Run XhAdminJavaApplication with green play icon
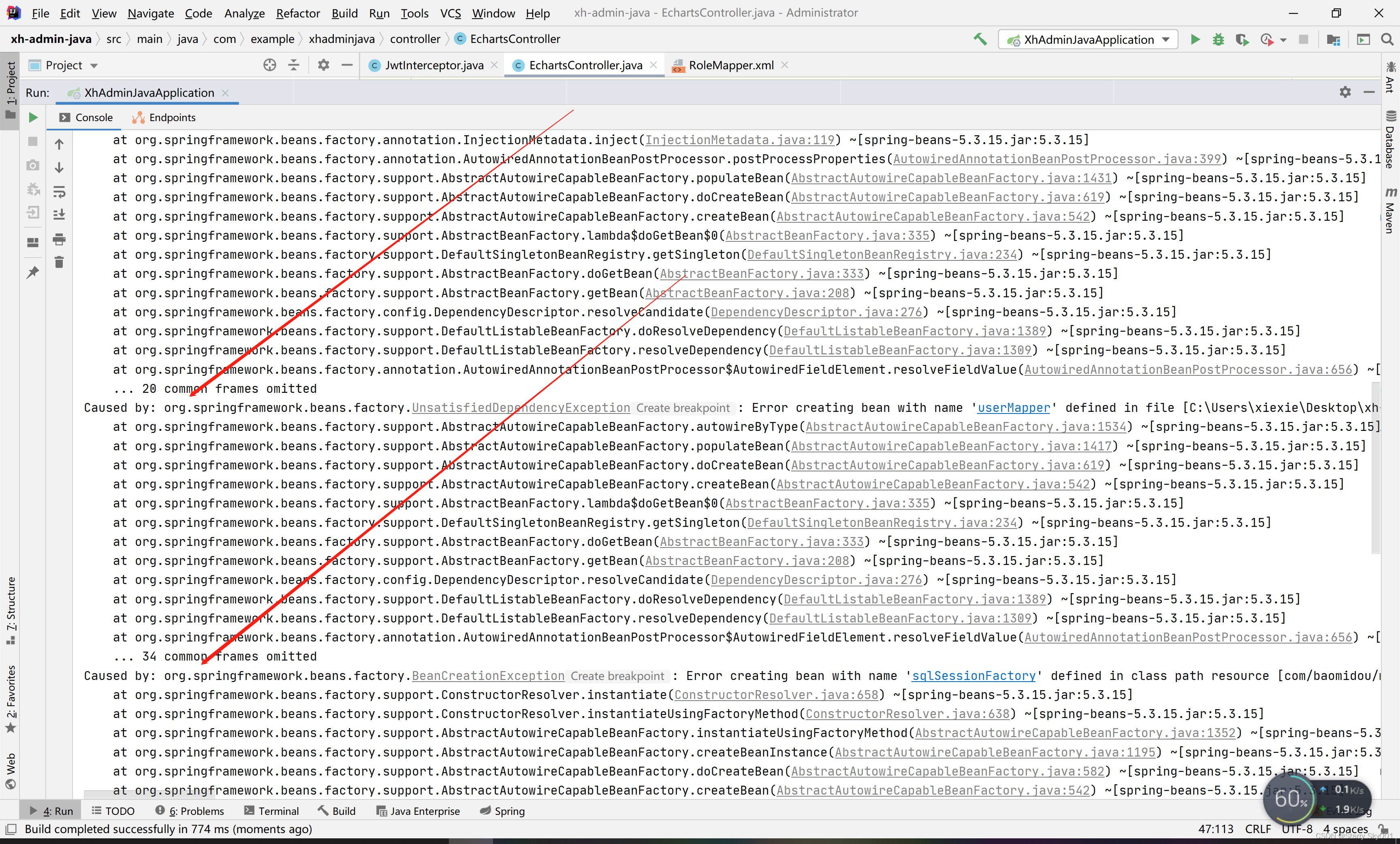1400x844 pixels. [x=1195, y=39]
